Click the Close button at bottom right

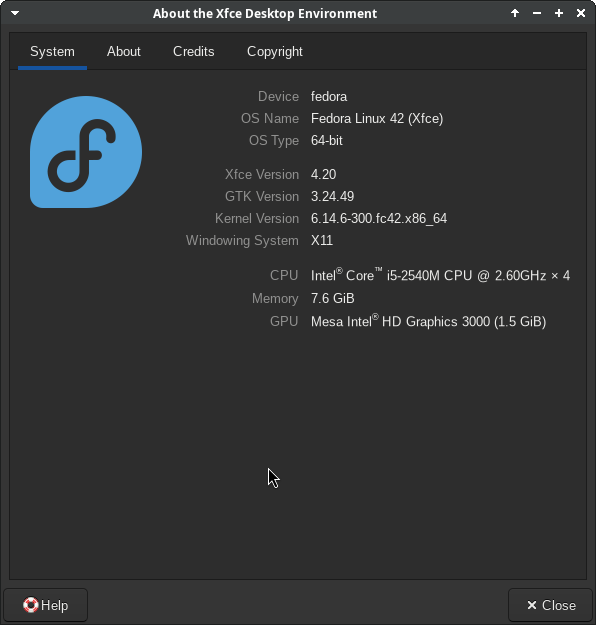(551, 605)
